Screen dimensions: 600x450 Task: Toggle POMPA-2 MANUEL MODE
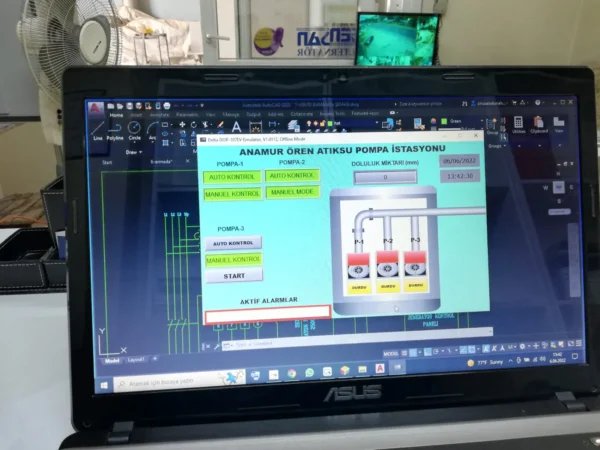point(292,192)
